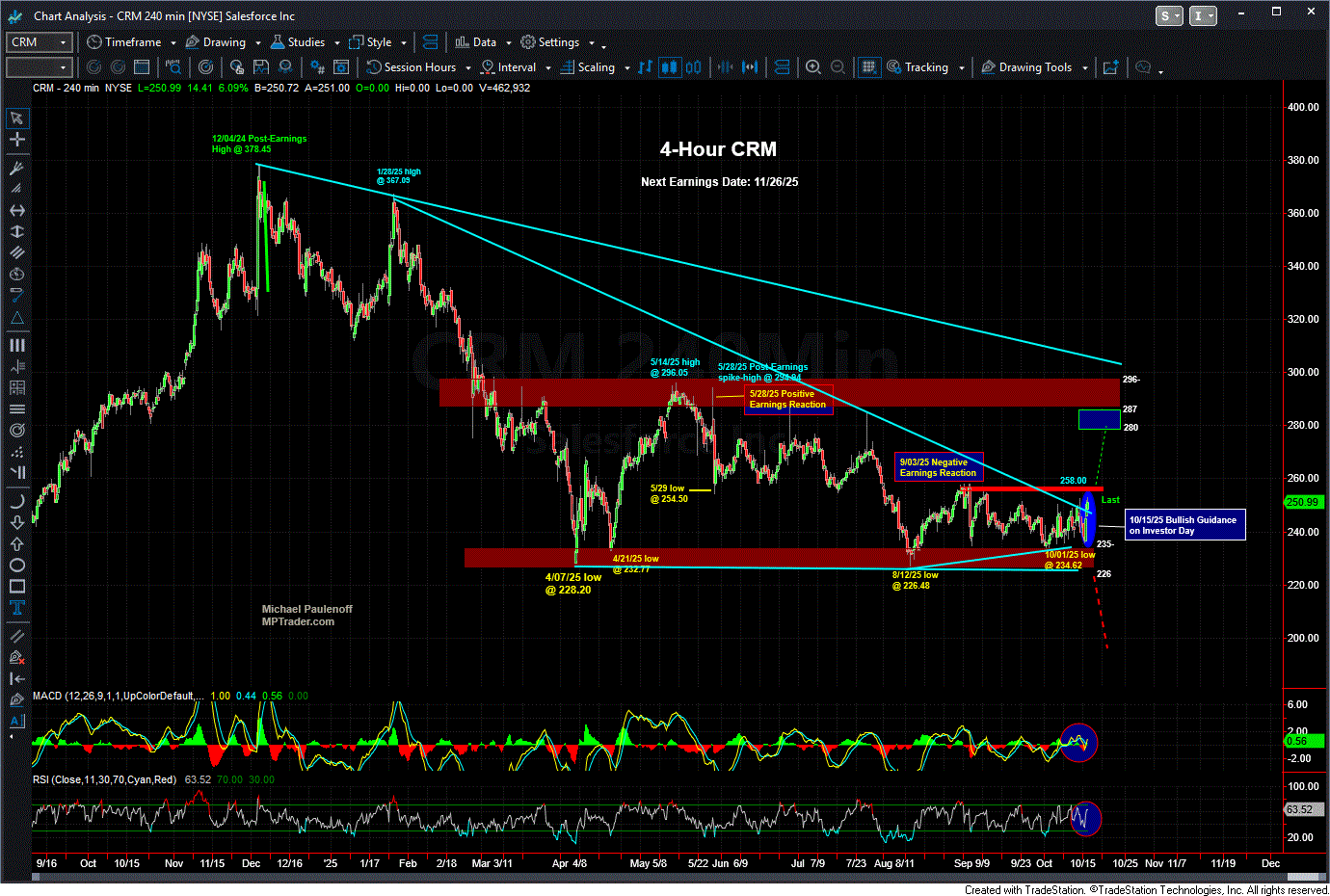The height and width of the screenshot is (896, 1330).
Task: Select the Text drawing tool
Action: (x=16, y=607)
